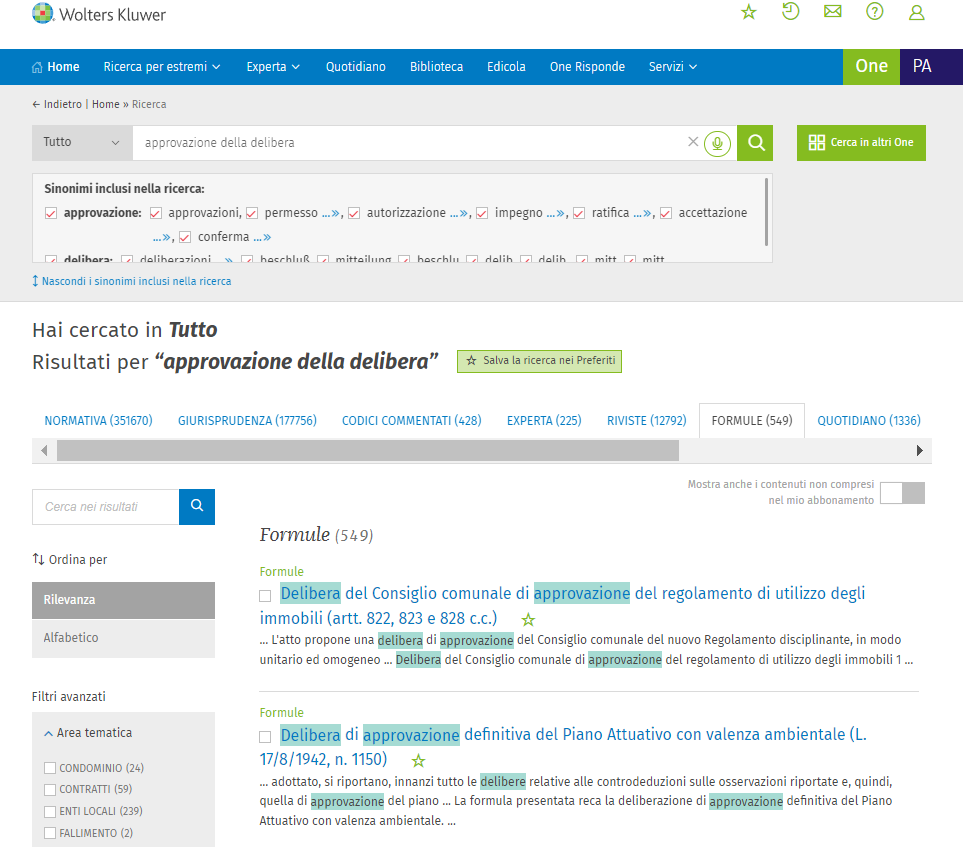Expand the Experta menu dropdown
The image size is (963, 847).
(x=273, y=67)
